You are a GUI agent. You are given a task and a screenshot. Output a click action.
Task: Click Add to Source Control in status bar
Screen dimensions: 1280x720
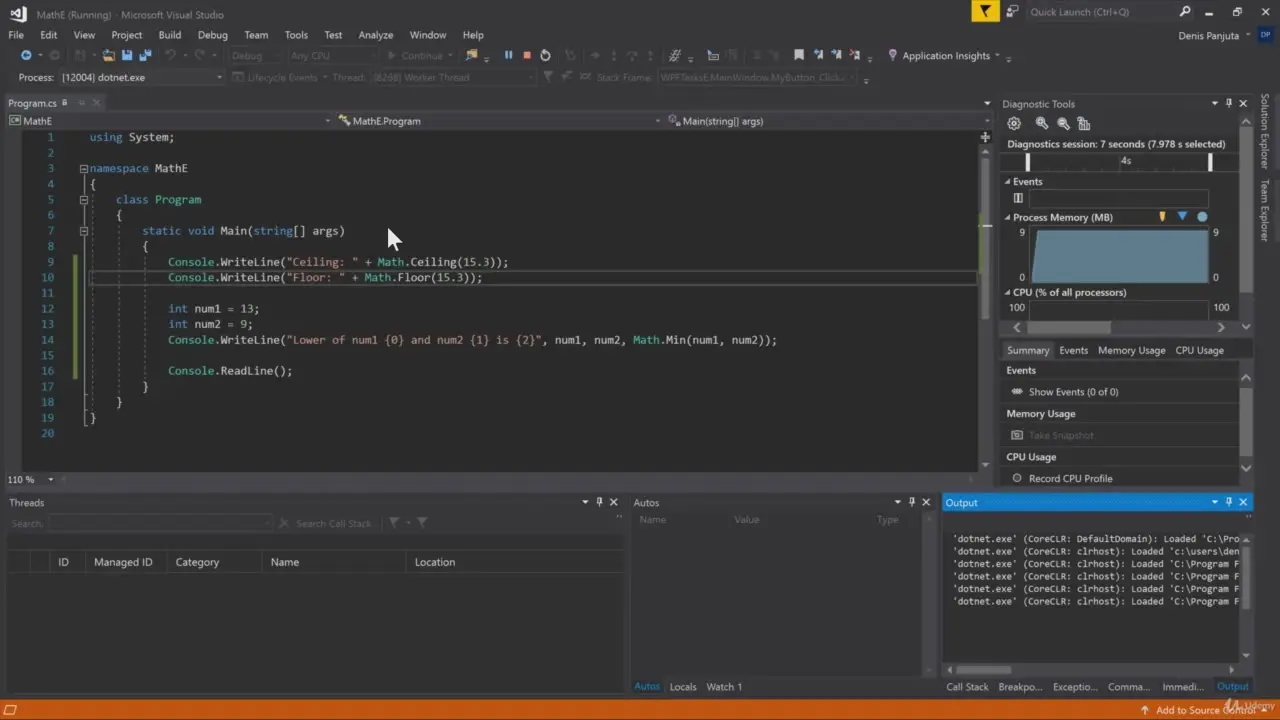coord(1205,710)
